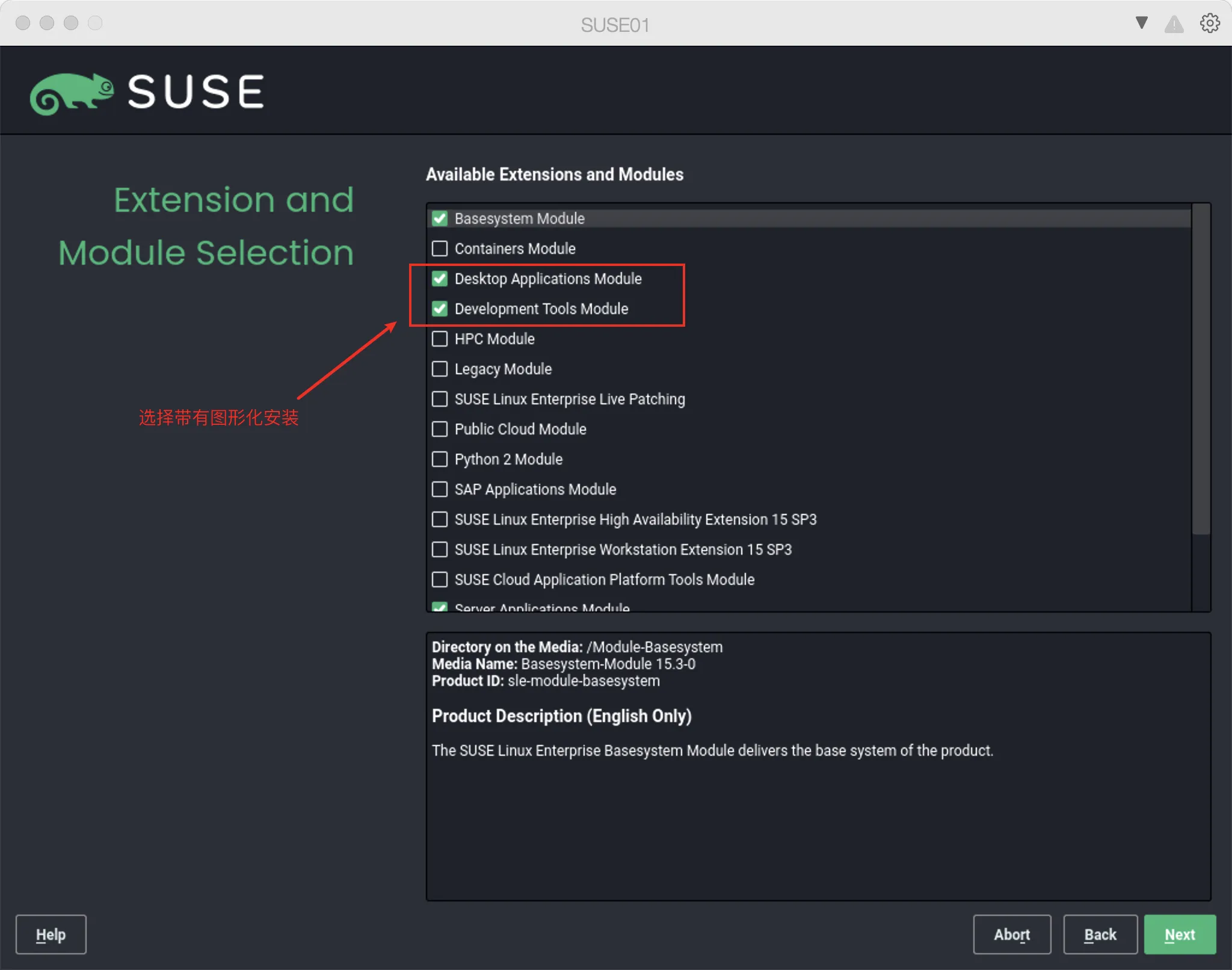Enable the HPC Module

click(439, 339)
